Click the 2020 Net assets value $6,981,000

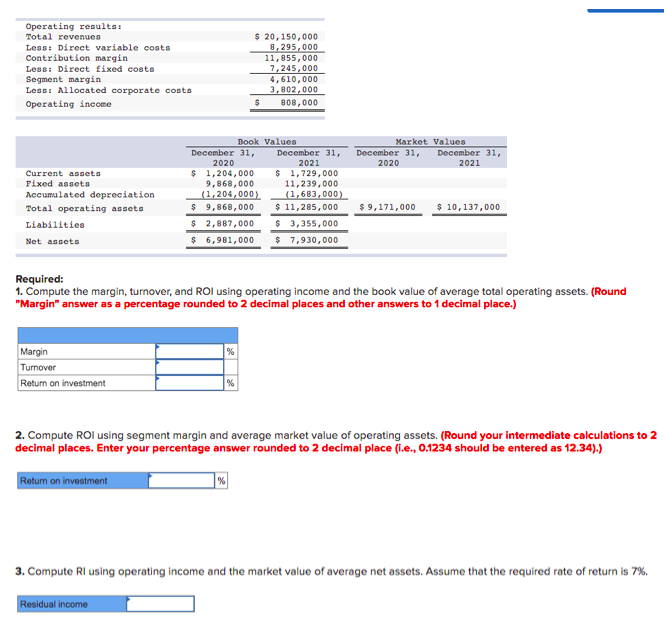[x=222, y=240]
